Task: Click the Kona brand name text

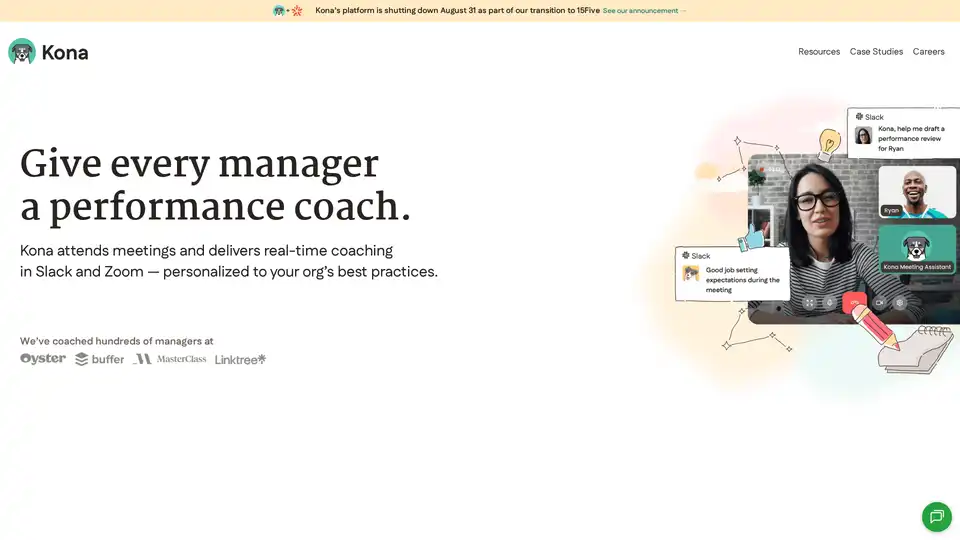Action: point(65,52)
